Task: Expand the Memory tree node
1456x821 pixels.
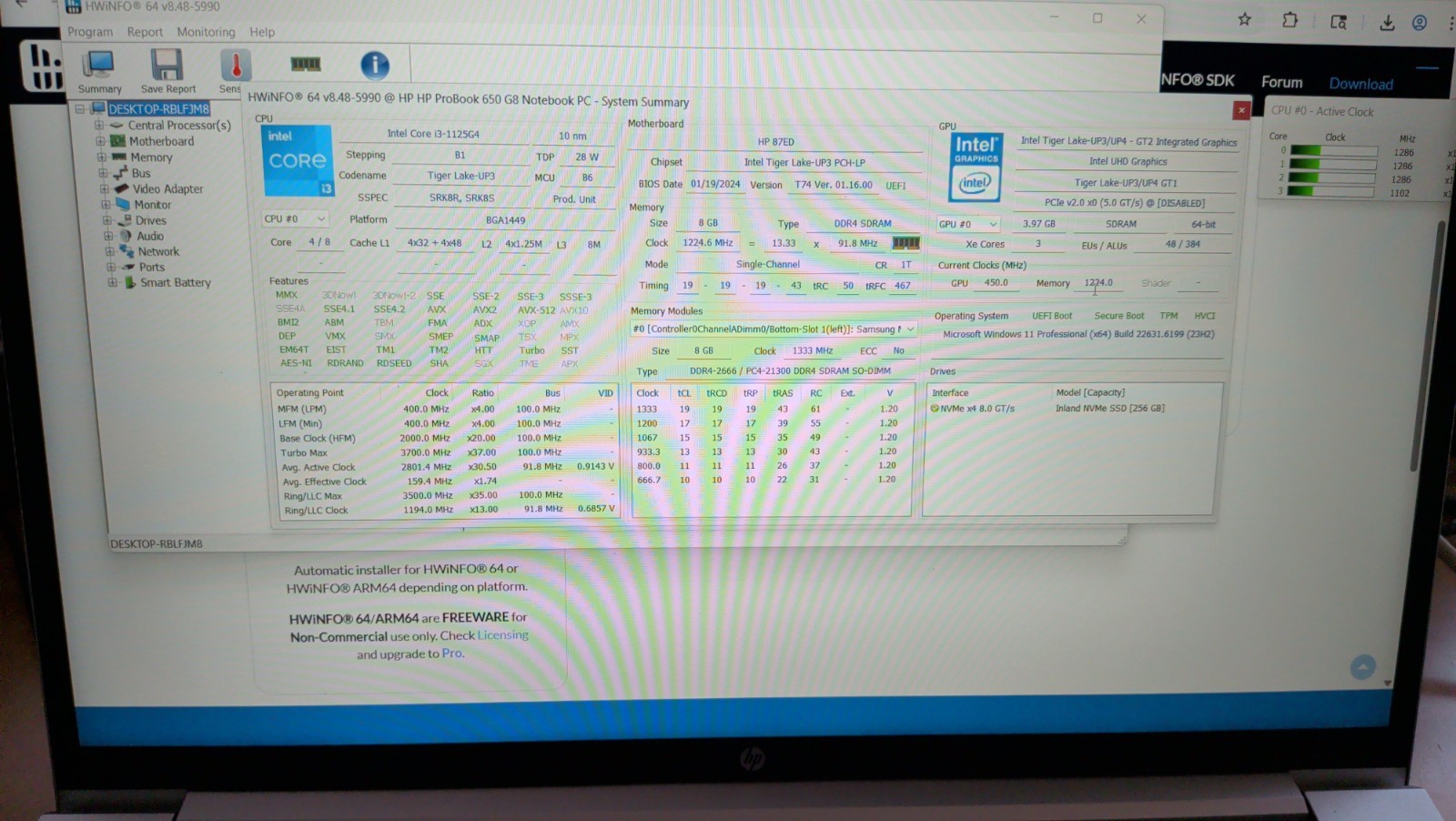Action: [x=102, y=157]
